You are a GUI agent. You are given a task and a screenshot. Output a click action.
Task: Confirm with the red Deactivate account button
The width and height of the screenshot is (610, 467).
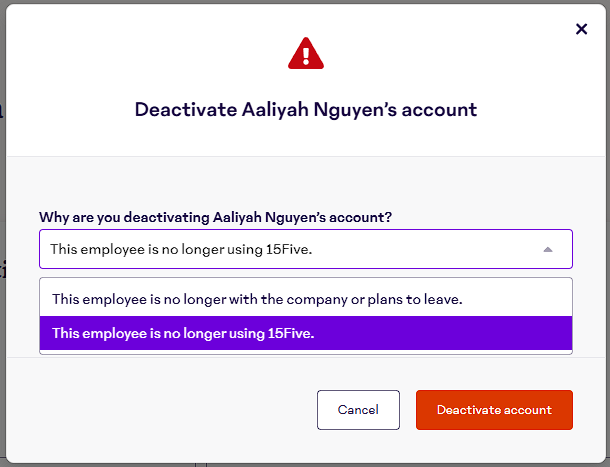[494, 410]
